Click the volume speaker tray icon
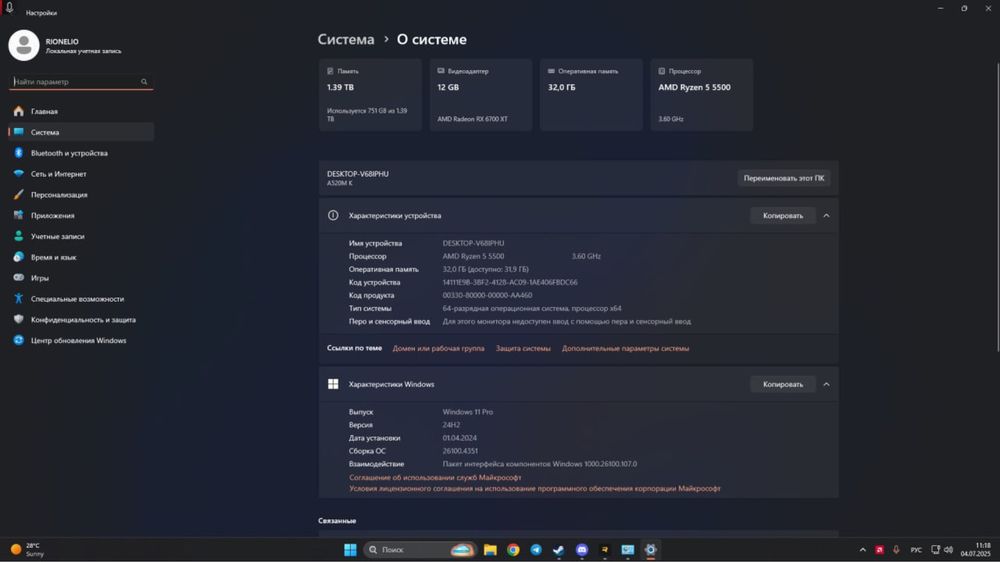The width and height of the screenshot is (1000, 562). click(x=948, y=550)
